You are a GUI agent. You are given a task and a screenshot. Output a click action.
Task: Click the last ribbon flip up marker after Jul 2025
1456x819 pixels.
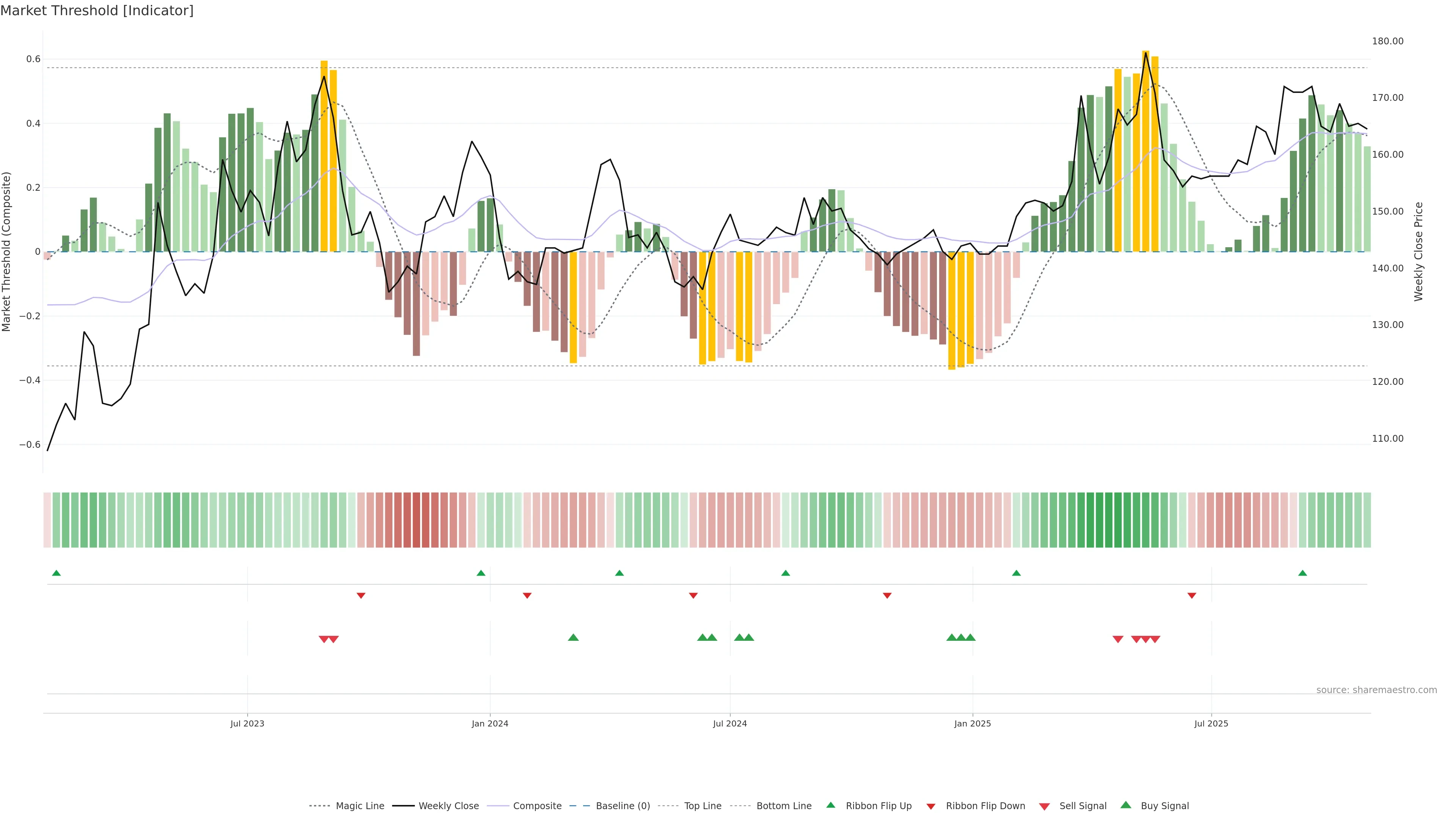coord(1302,573)
